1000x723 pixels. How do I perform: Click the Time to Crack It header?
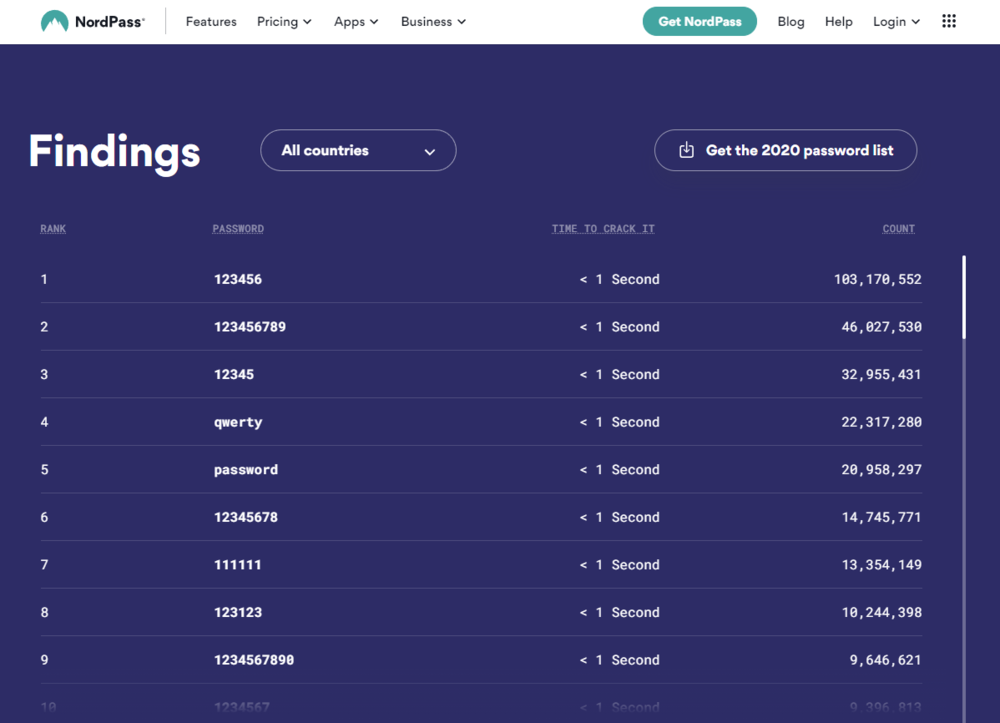[x=603, y=229]
